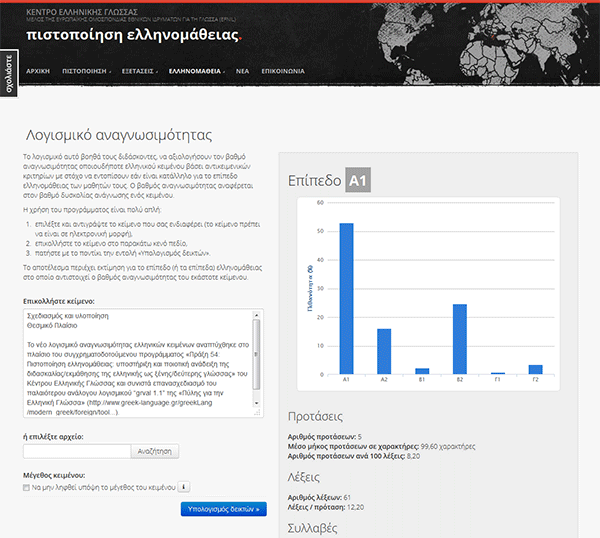The image size is (600, 538).
Task: Click the Μέγεθος κειμένου label
Action: [54, 475]
